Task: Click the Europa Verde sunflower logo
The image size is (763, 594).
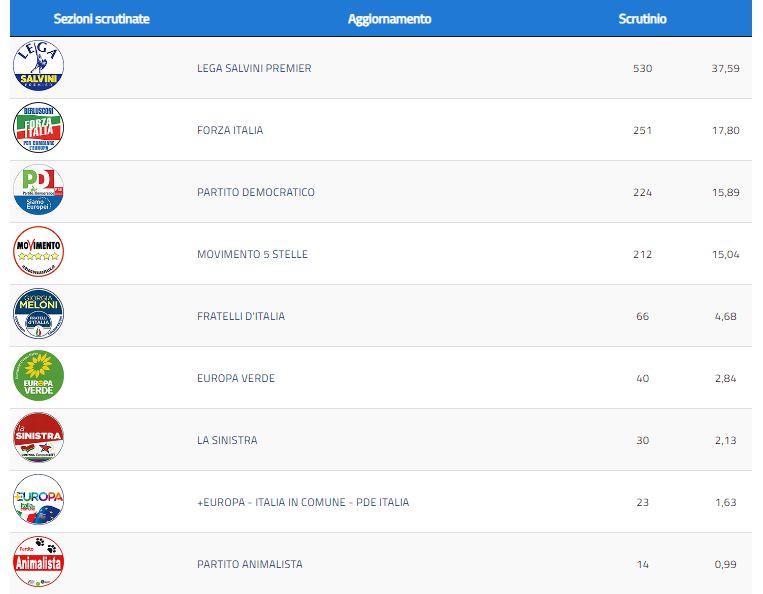Action: [38, 377]
